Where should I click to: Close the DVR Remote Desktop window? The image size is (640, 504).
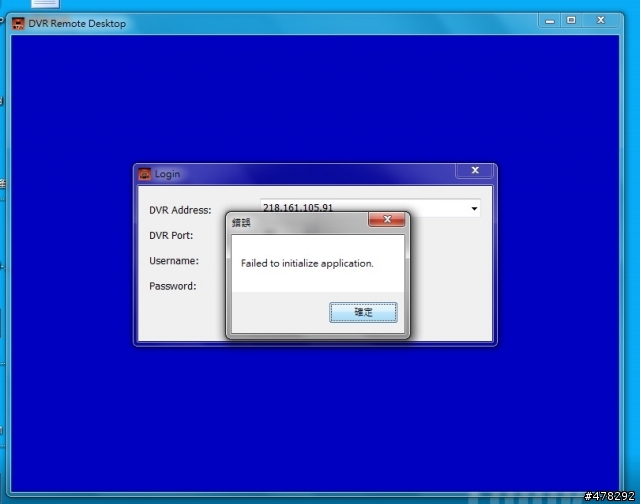[x=600, y=20]
